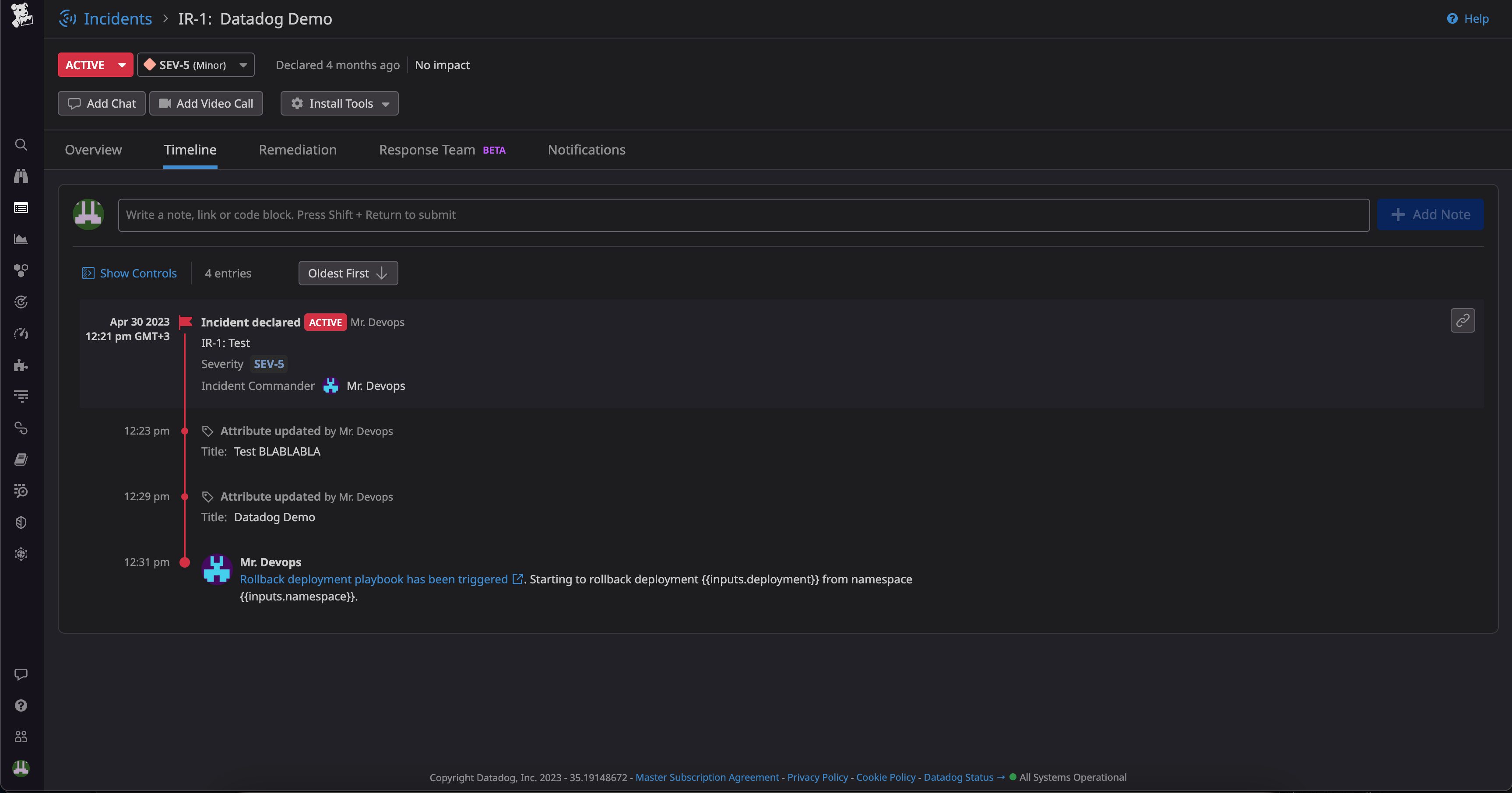Expand the SEV-5 severity selector

195,65
